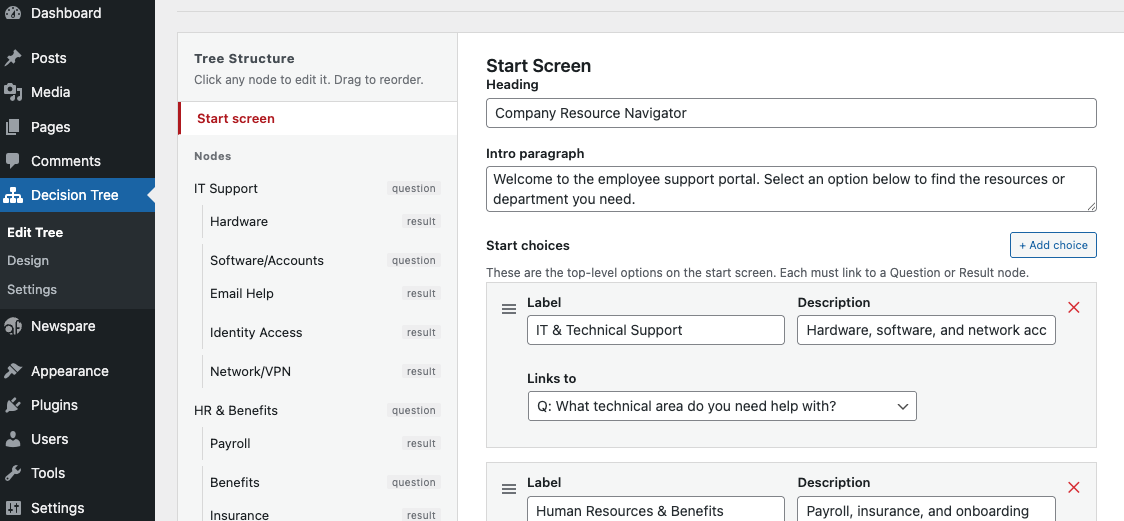
Task: Open Decision Tree menu item
Action: tap(77, 195)
